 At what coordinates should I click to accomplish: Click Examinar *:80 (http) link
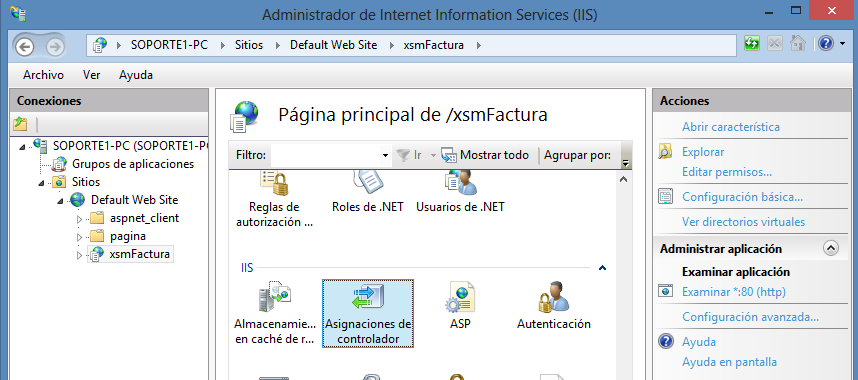click(733, 292)
